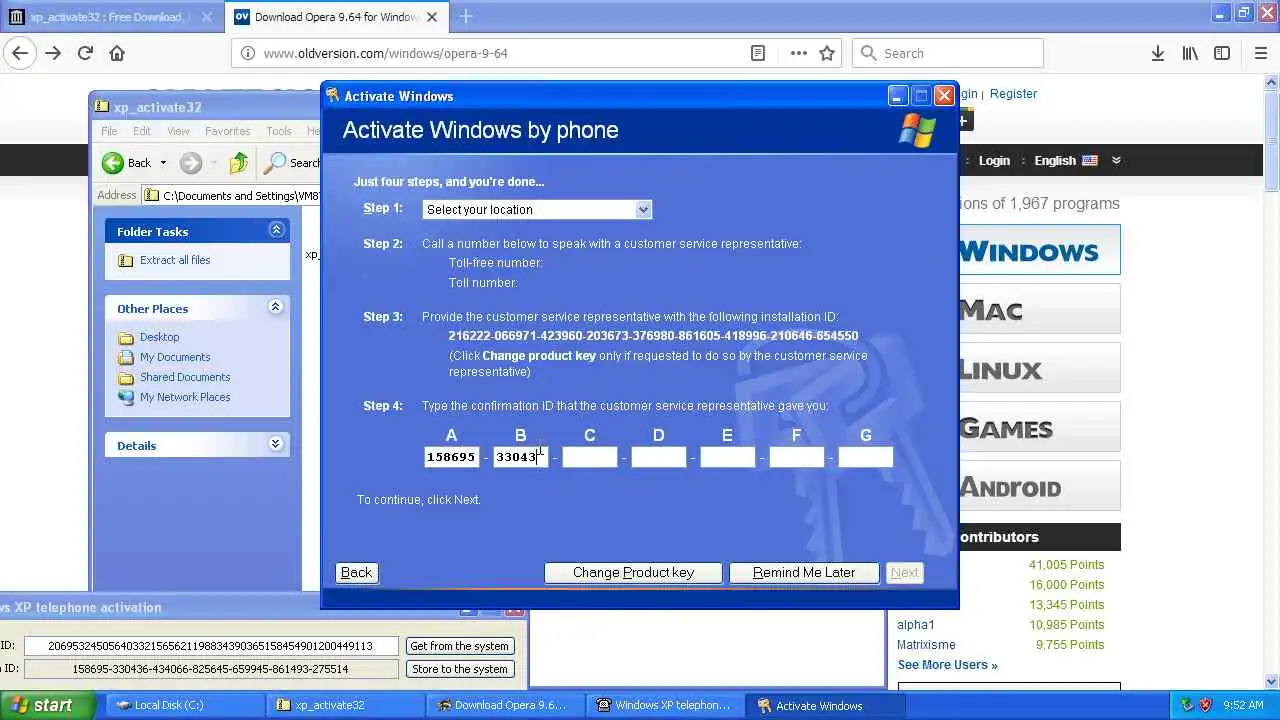Open Firefox downloads panel
Image resolution: width=1280 pixels, height=720 pixels.
(1158, 53)
